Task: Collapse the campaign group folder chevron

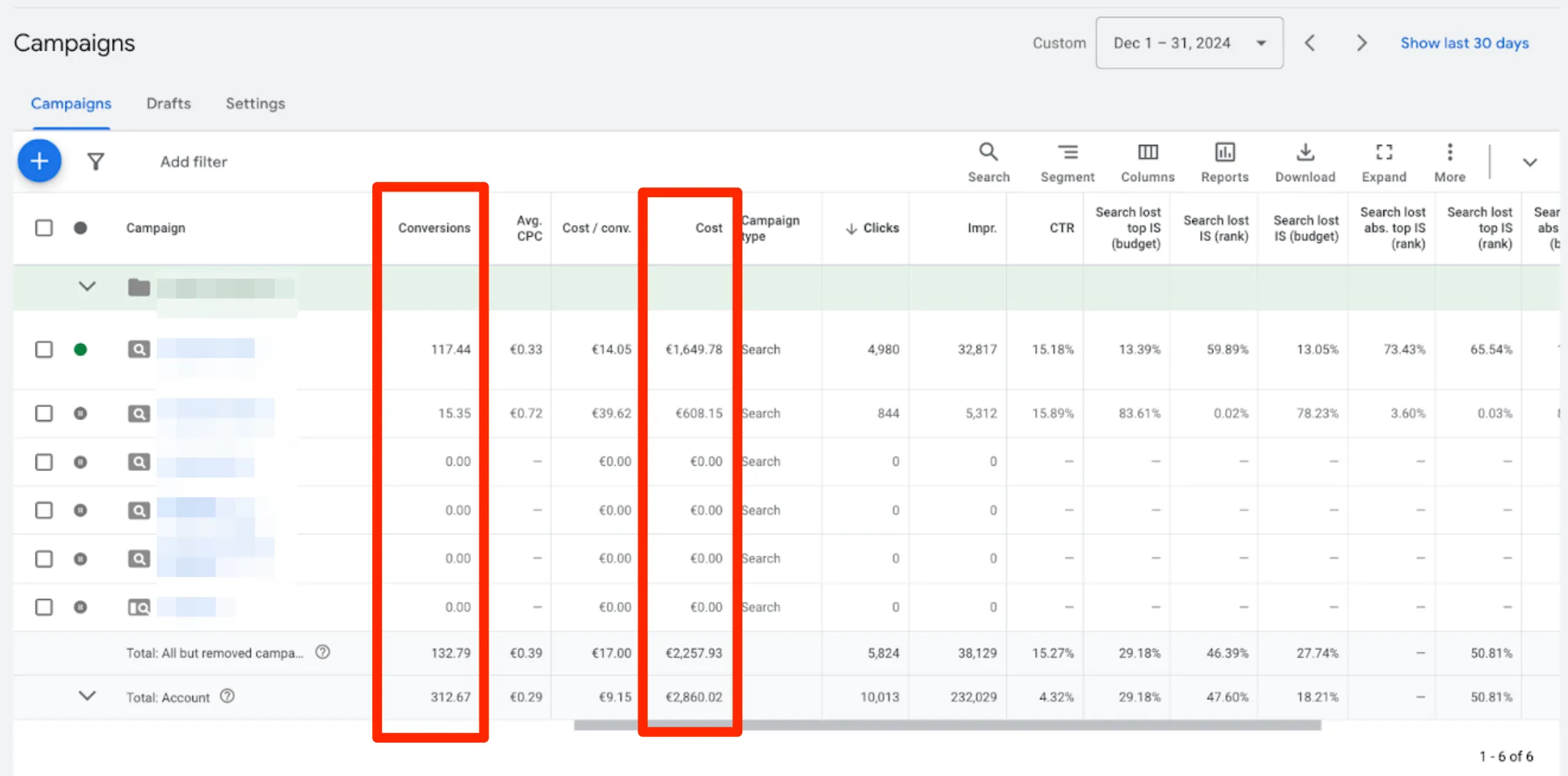Action: click(87, 286)
